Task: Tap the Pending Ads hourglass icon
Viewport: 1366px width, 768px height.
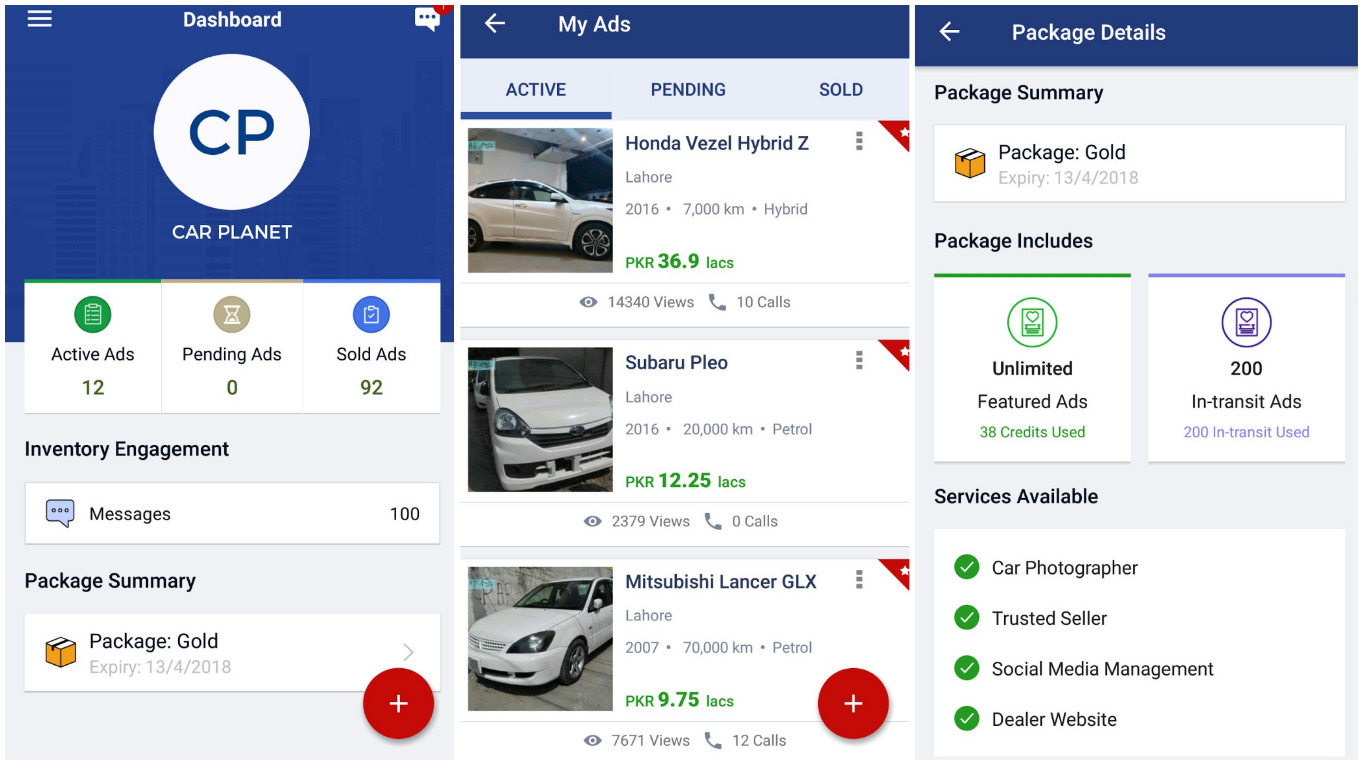Action: click(x=232, y=315)
